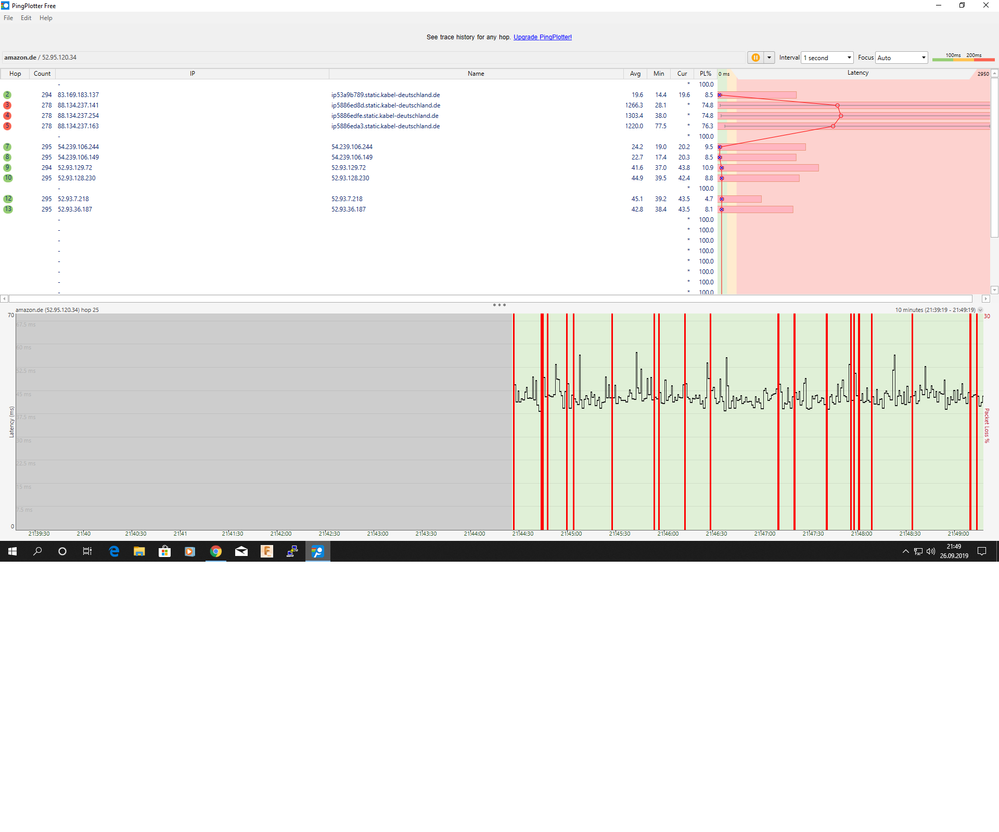
Task: Select the red hop 4 marker
Action: (x=8, y=116)
